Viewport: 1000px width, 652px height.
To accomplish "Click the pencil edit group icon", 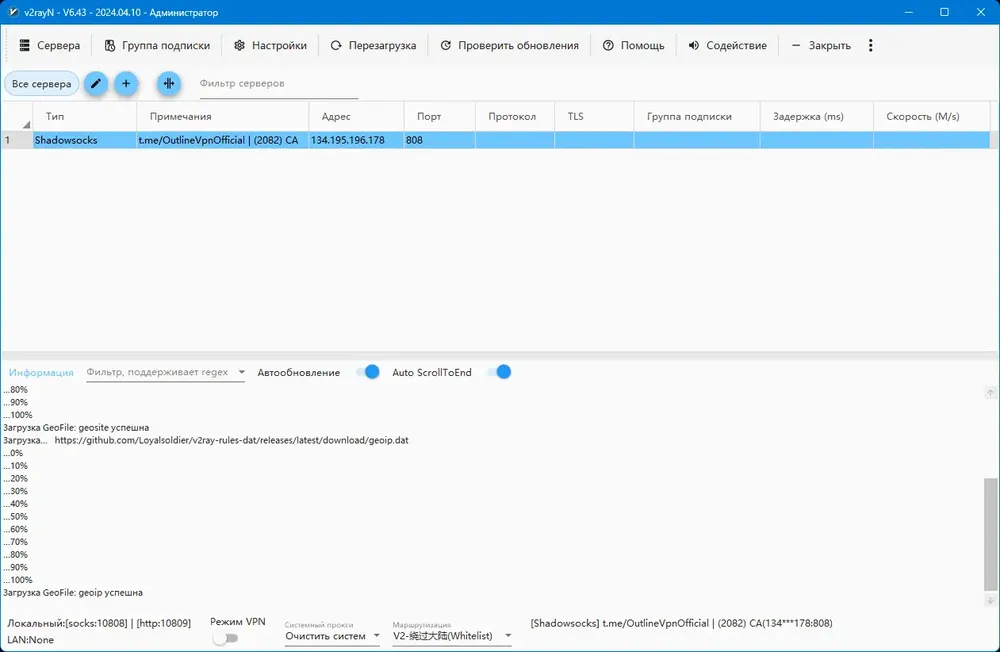I will point(96,84).
